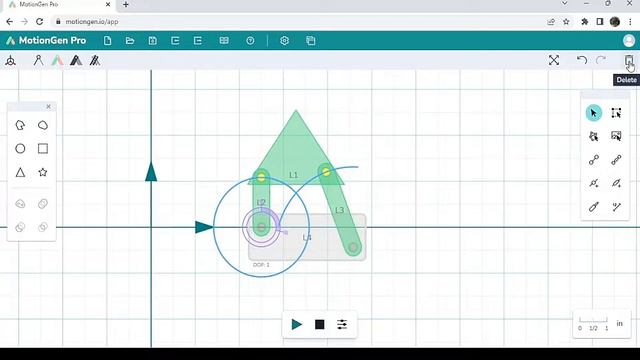Select the shape selection pointer tool
Screen dimensions: 640x360
(x=593, y=136)
